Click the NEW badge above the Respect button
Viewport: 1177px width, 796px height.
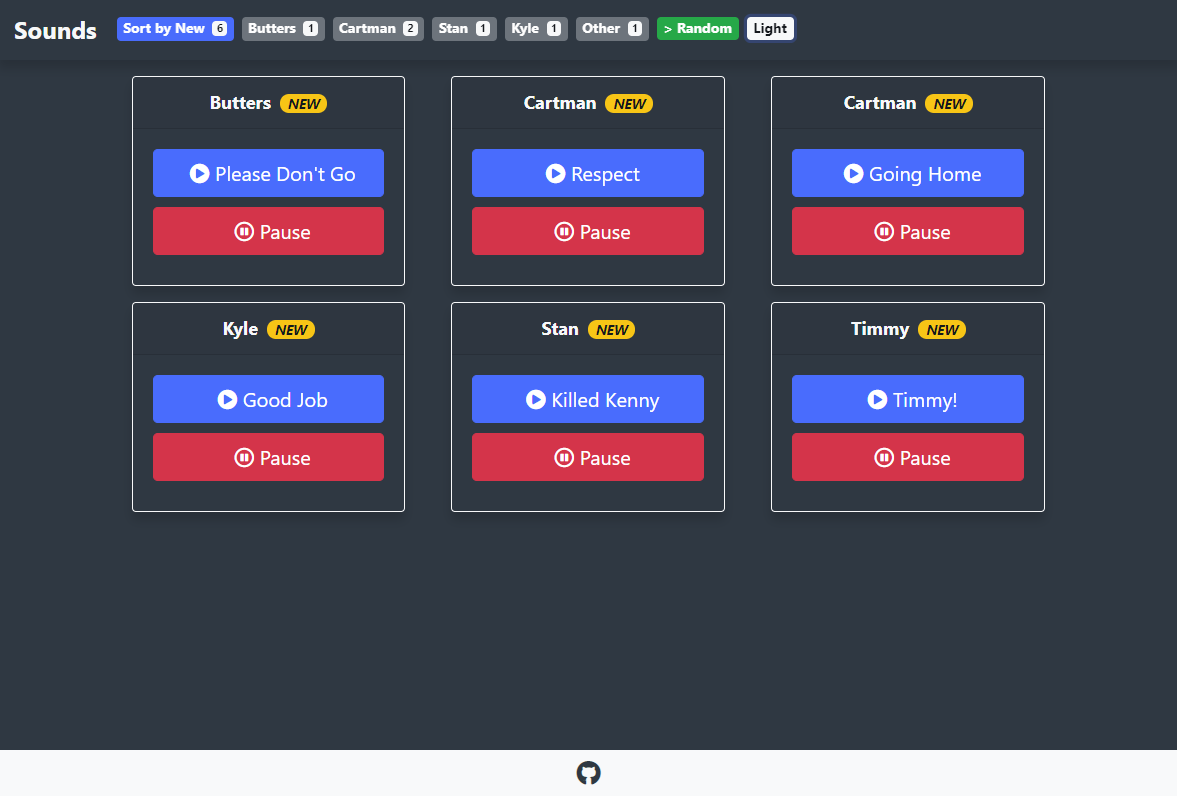click(x=629, y=104)
